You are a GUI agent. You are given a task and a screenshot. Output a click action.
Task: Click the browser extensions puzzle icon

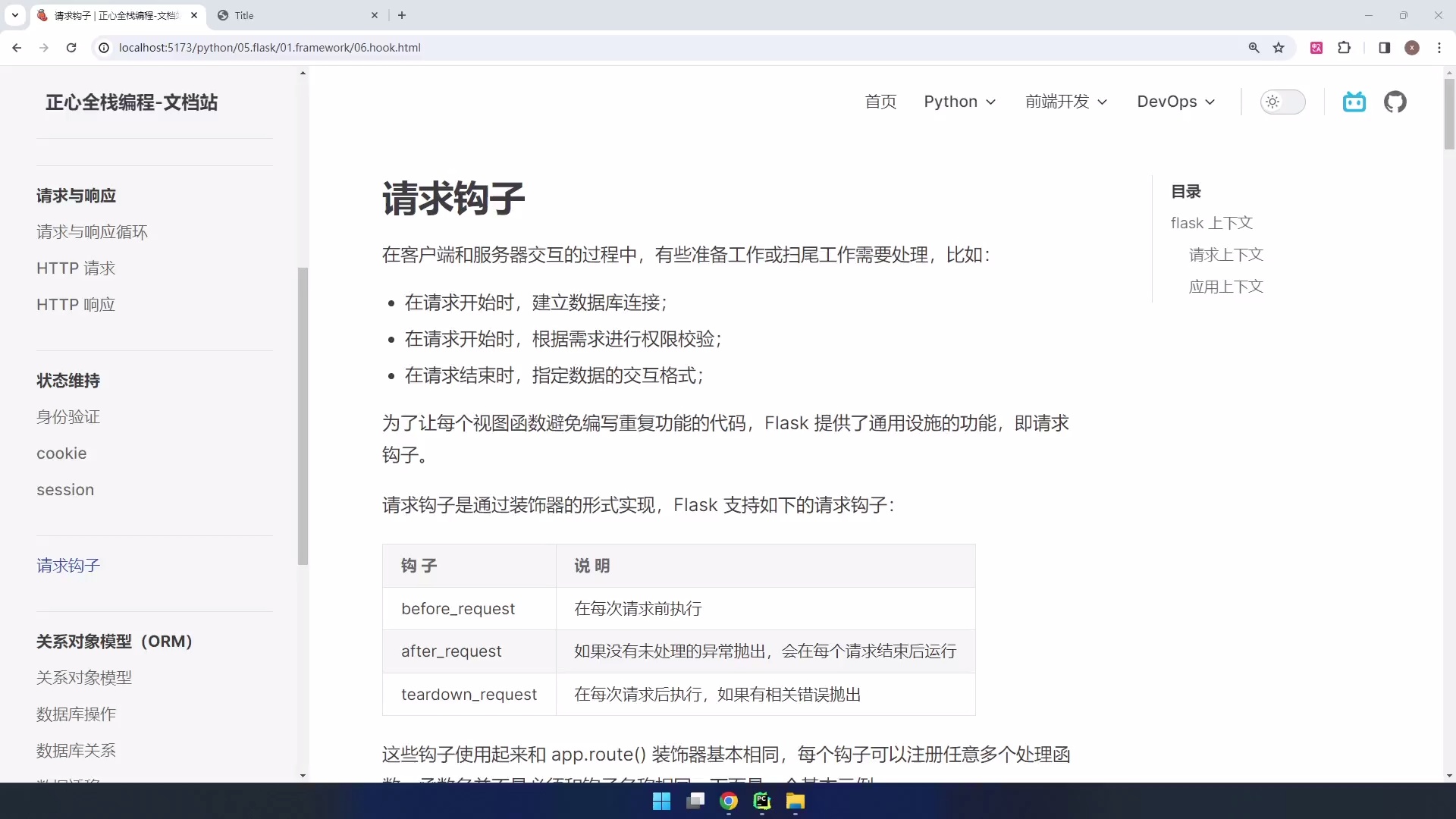click(1345, 47)
